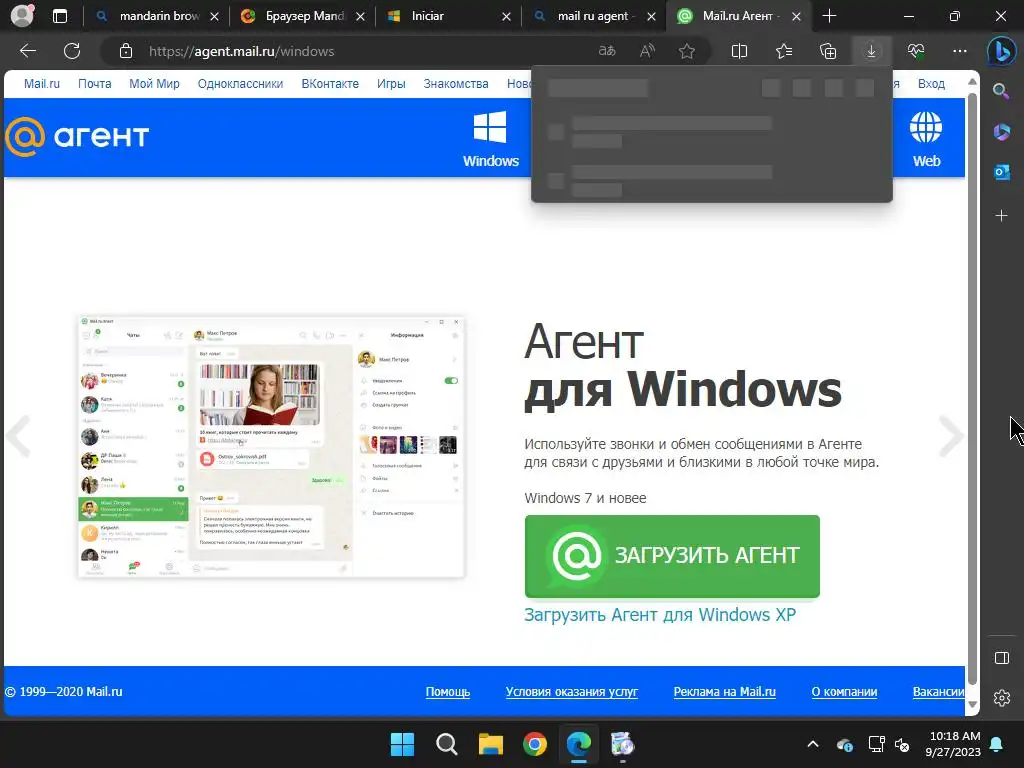
Task: Open the Мой Мир link
Action: coord(154,84)
